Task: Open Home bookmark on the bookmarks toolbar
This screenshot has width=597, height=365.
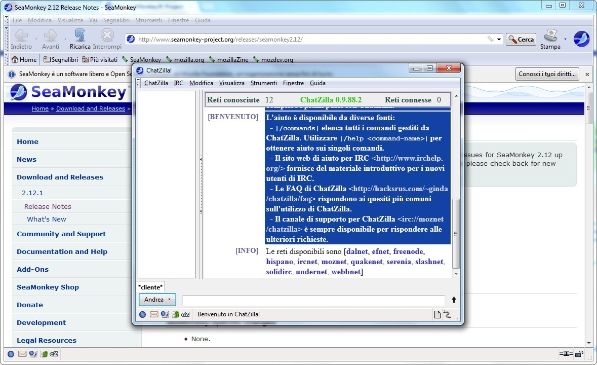Action: pyautogui.click(x=24, y=59)
